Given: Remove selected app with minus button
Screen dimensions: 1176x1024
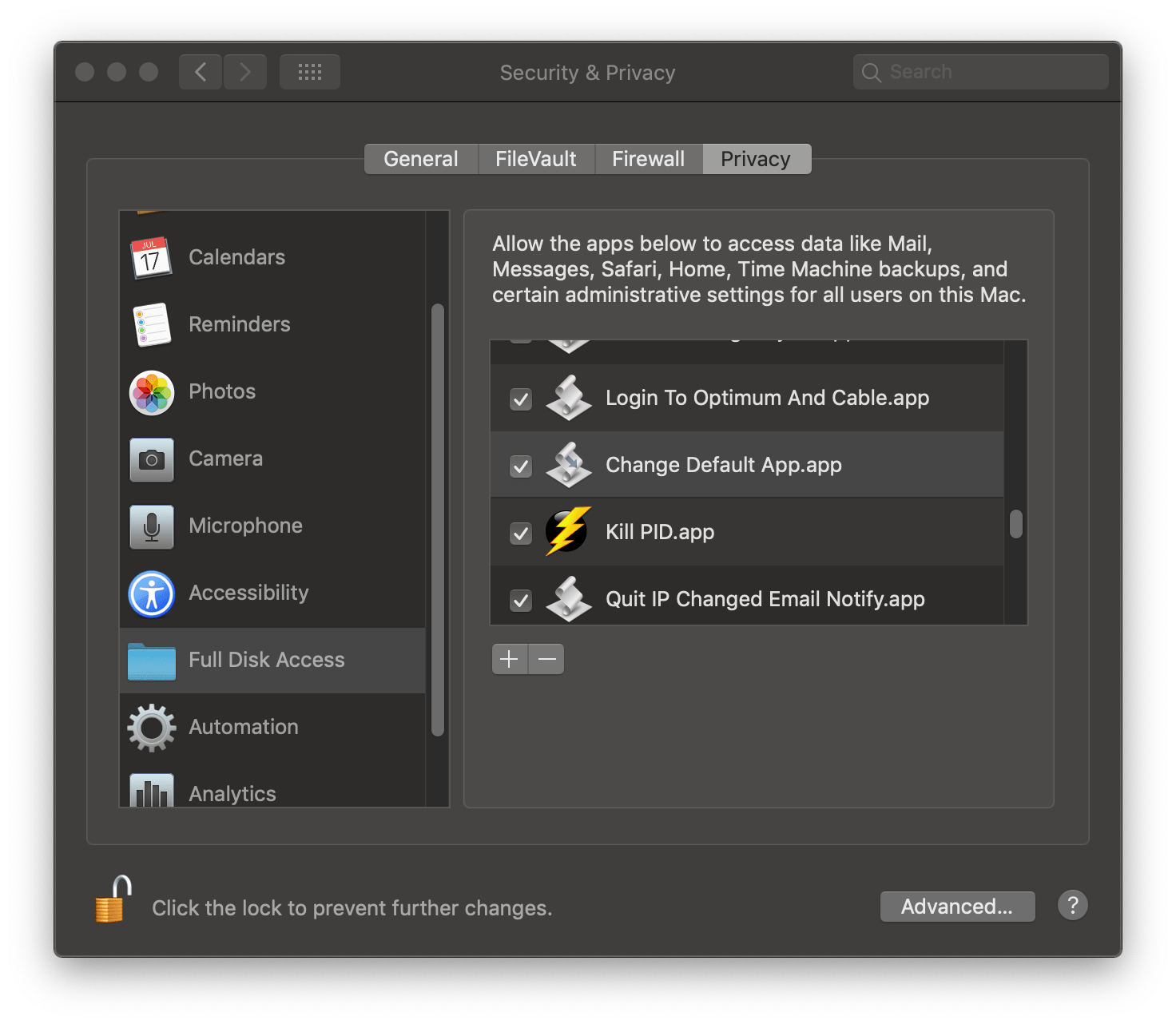Looking at the screenshot, I should pos(546,659).
